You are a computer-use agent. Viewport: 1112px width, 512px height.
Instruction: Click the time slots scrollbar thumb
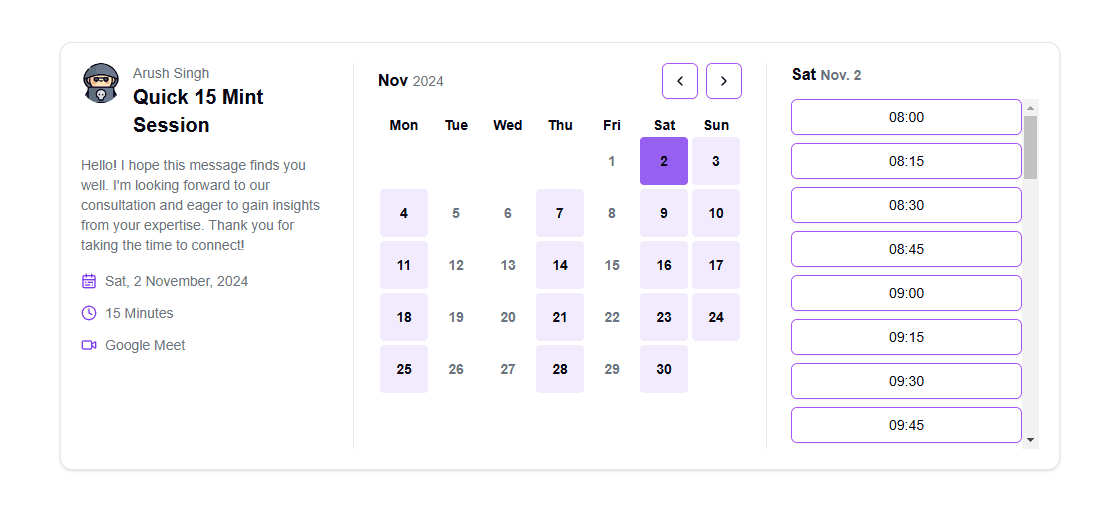[x=1030, y=148]
